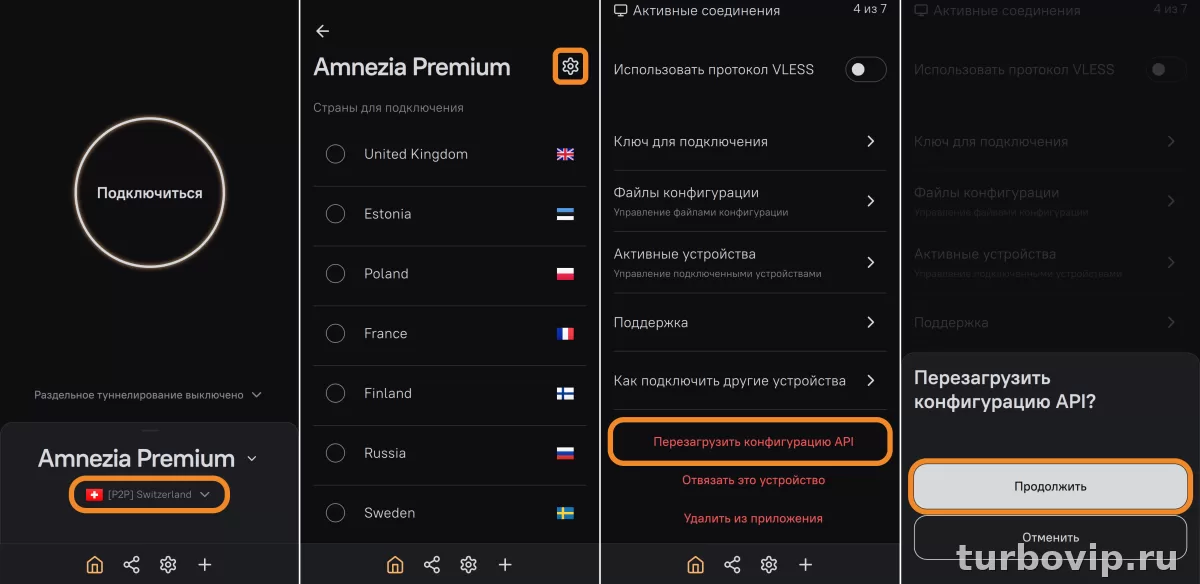Viewport: 1200px width, 584px height.
Task: Click the home icon in the bottom navigation
Action: (94, 564)
